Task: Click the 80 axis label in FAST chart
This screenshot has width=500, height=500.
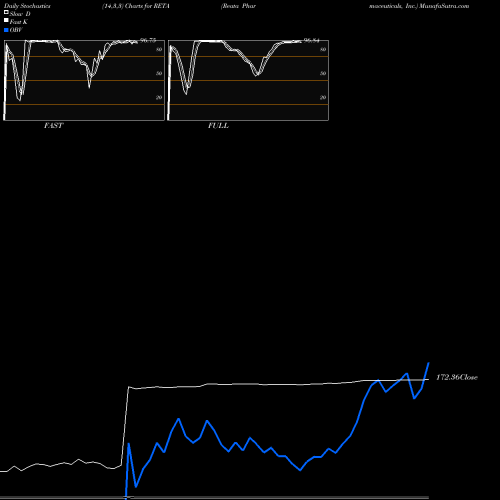Action: (159, 49)
